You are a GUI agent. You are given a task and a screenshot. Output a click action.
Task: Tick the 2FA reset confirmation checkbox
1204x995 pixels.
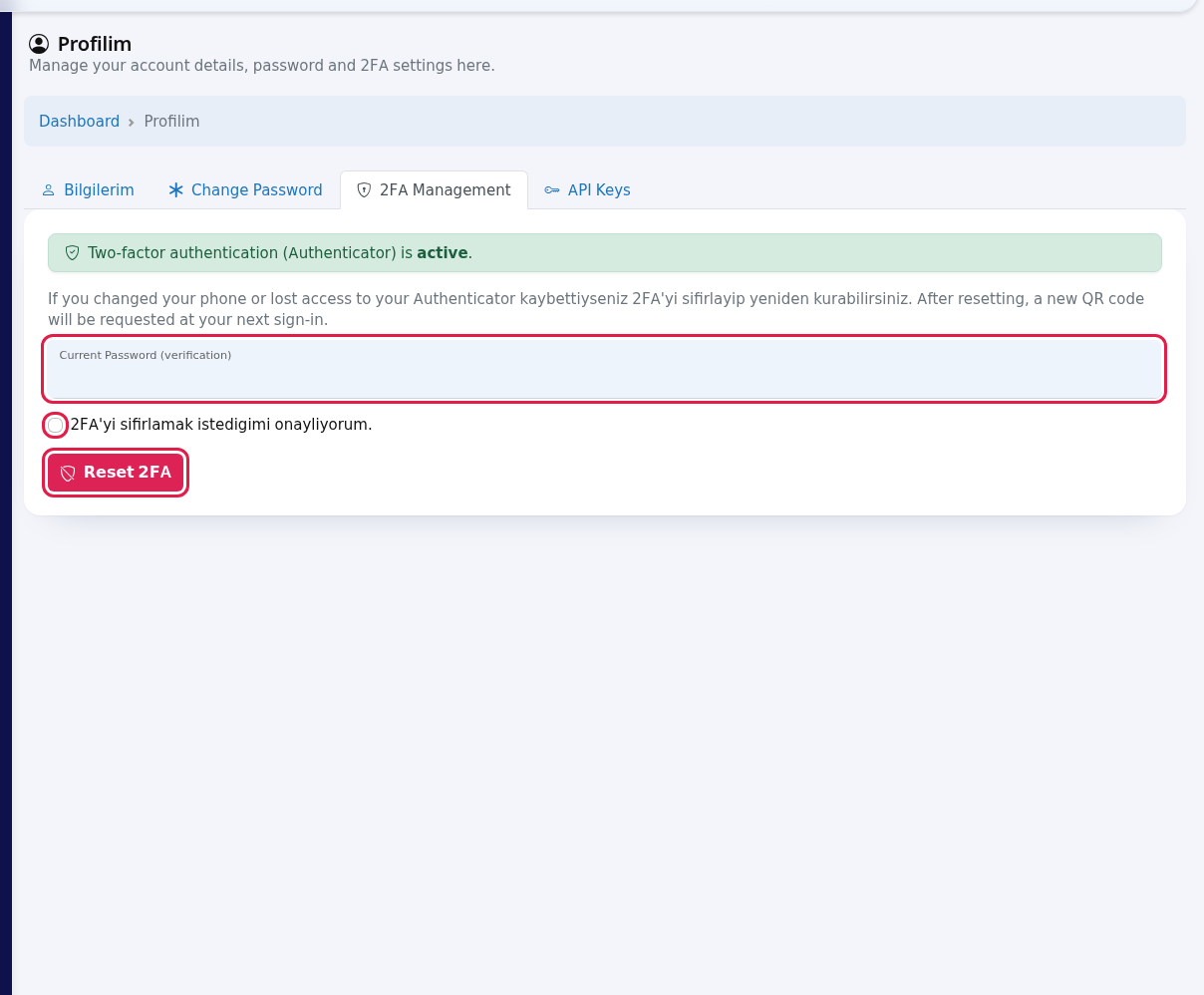click(x=56, y=425)
